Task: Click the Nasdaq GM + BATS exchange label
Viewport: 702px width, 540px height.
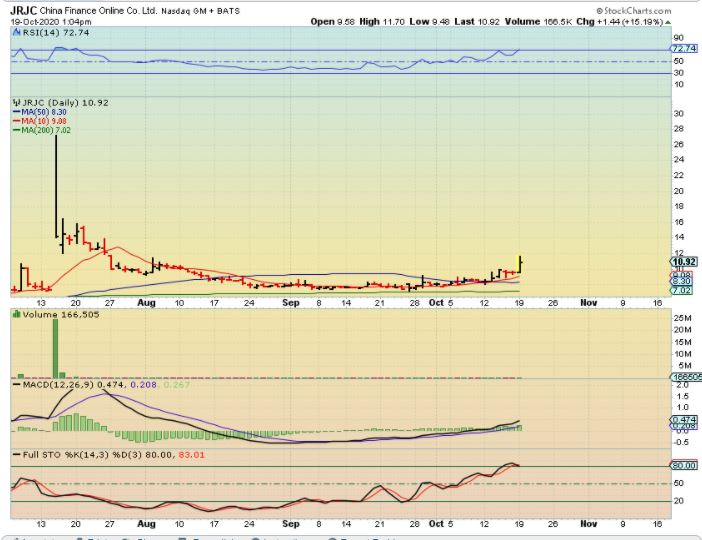Action: [200, 11]
